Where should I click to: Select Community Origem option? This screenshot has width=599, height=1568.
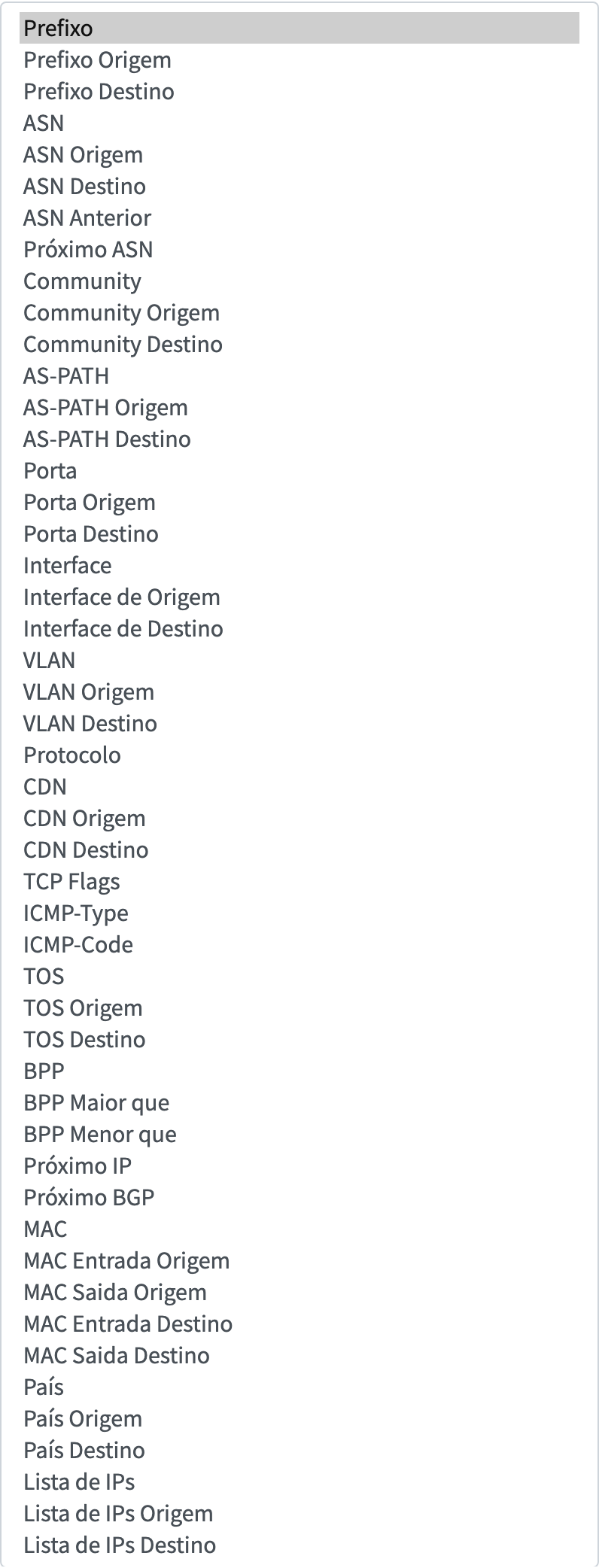click(x=299, y=312)
